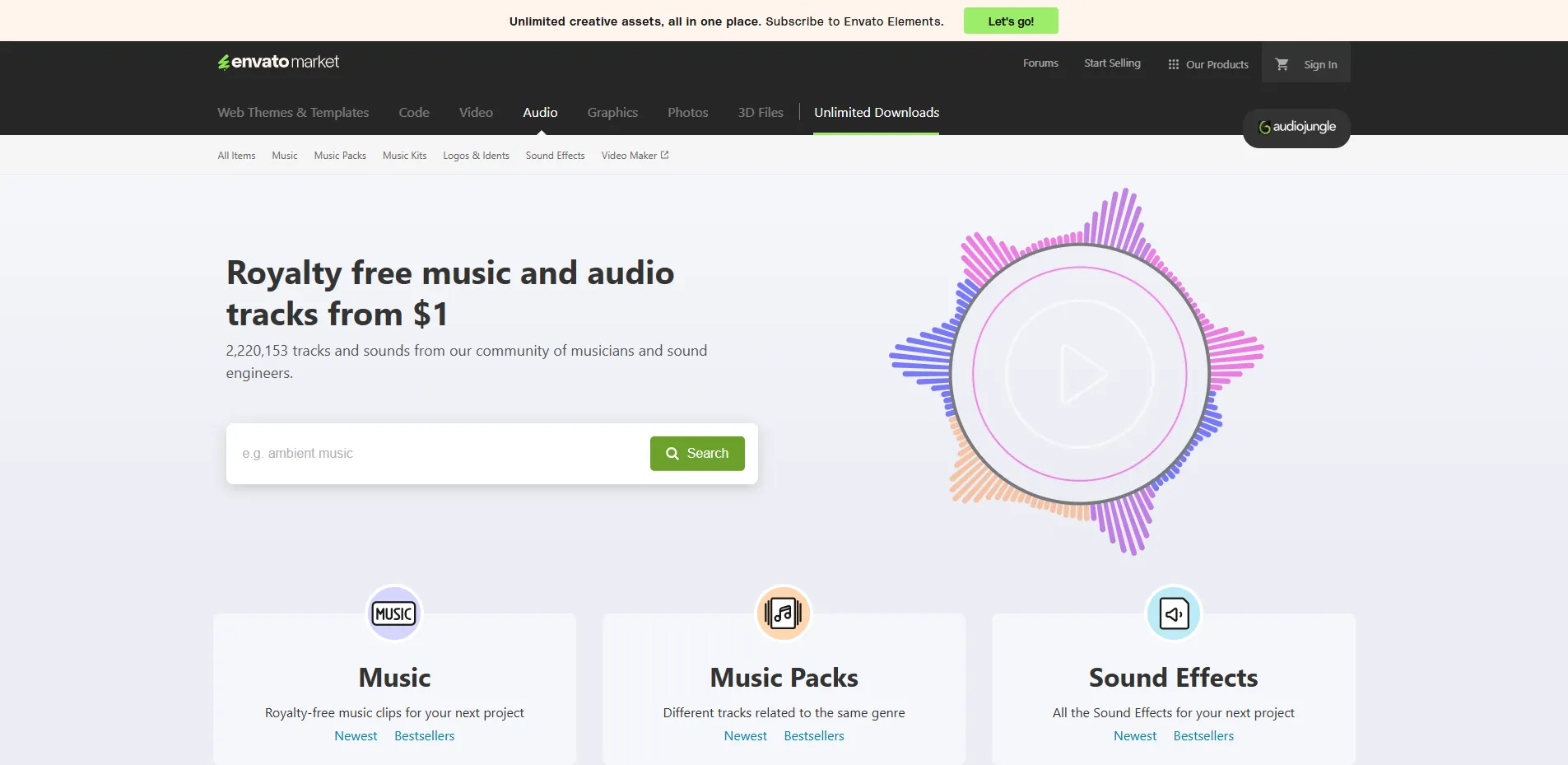The image size is (1568, 765).
Task: Click Newest under Music card
Action: coord(356,736)
